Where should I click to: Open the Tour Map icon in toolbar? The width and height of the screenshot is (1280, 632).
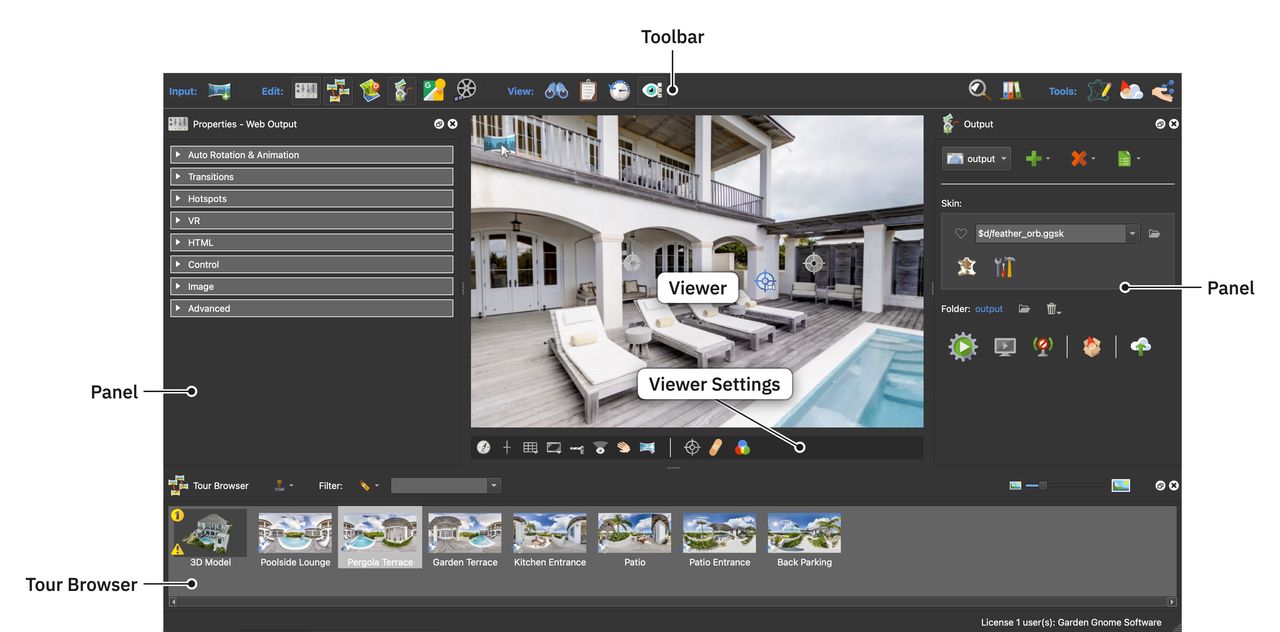(370, 91)
